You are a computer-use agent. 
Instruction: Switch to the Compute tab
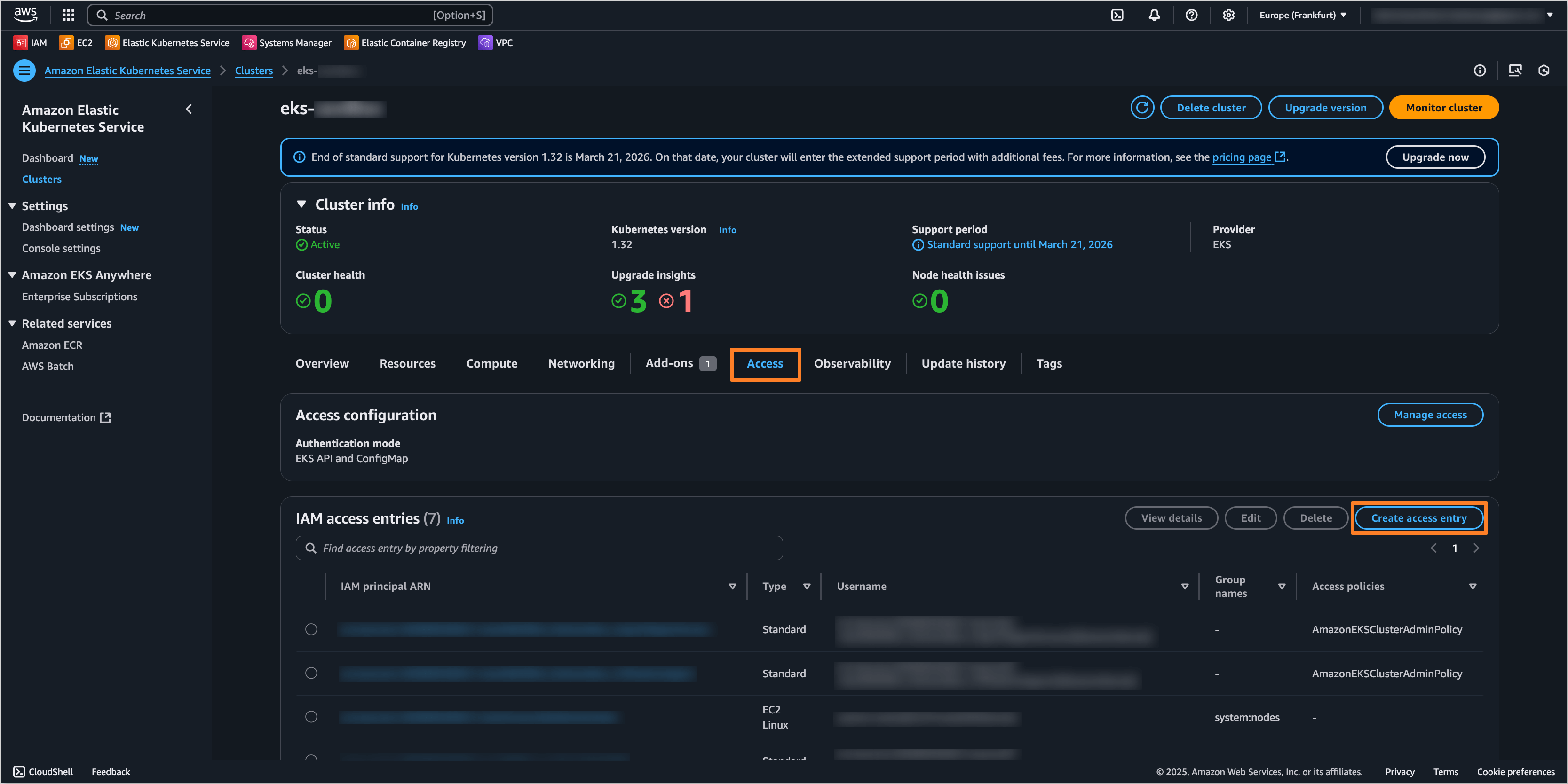pos(491,364)
